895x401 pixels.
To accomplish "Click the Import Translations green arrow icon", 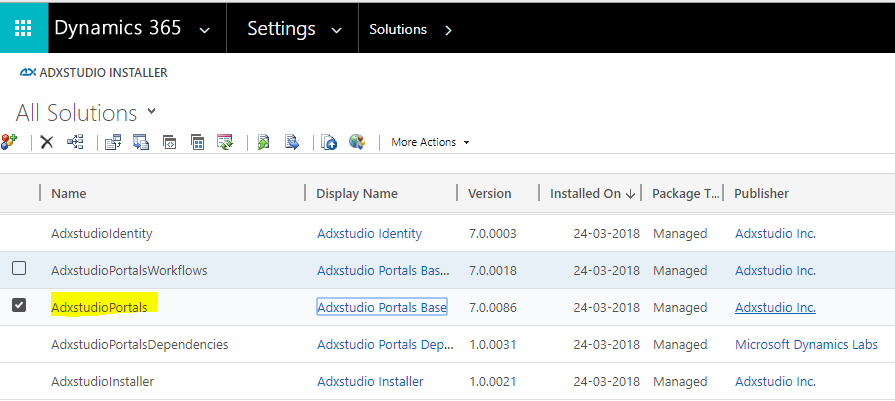I will (263, 142).
